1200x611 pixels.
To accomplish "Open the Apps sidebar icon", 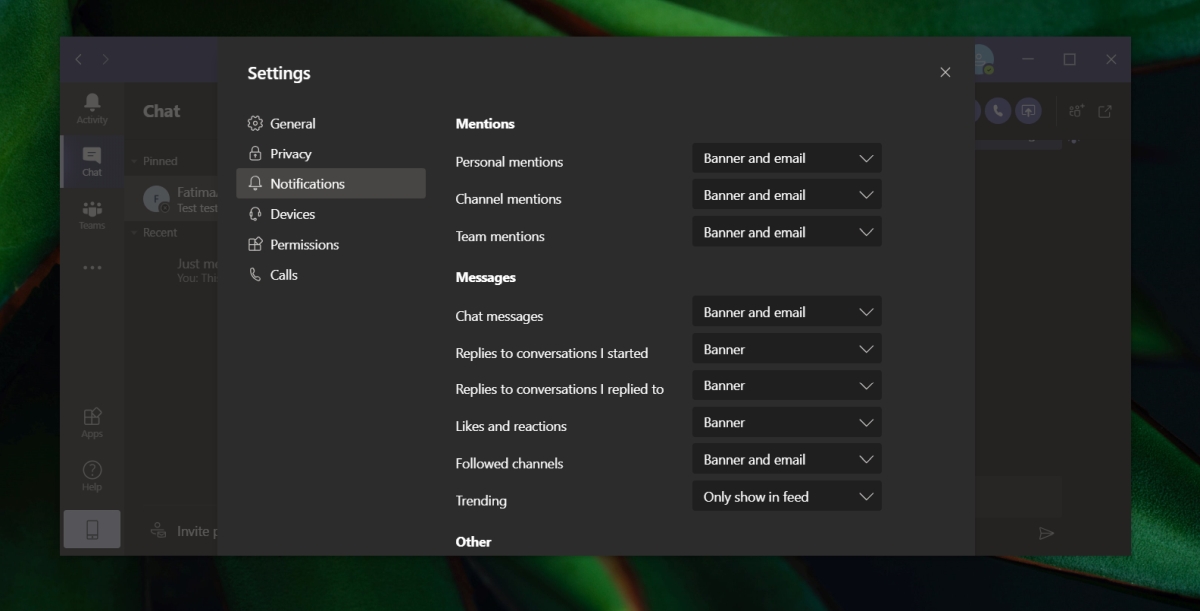I will click(92, 421).
